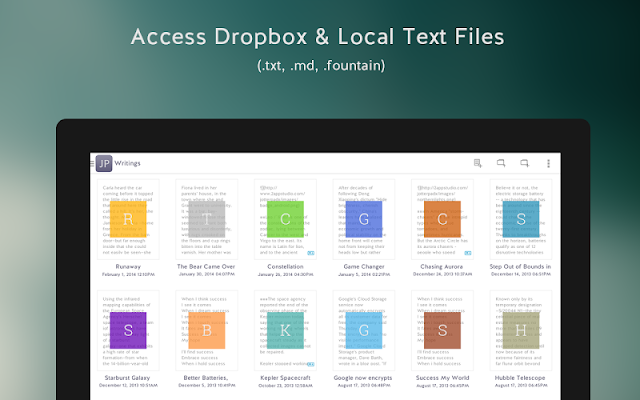The height and width of the screenshot is (400, 640).
Task: Click the date December 24, 2013 under Chasing Aurora
Action: coord(442,274)
